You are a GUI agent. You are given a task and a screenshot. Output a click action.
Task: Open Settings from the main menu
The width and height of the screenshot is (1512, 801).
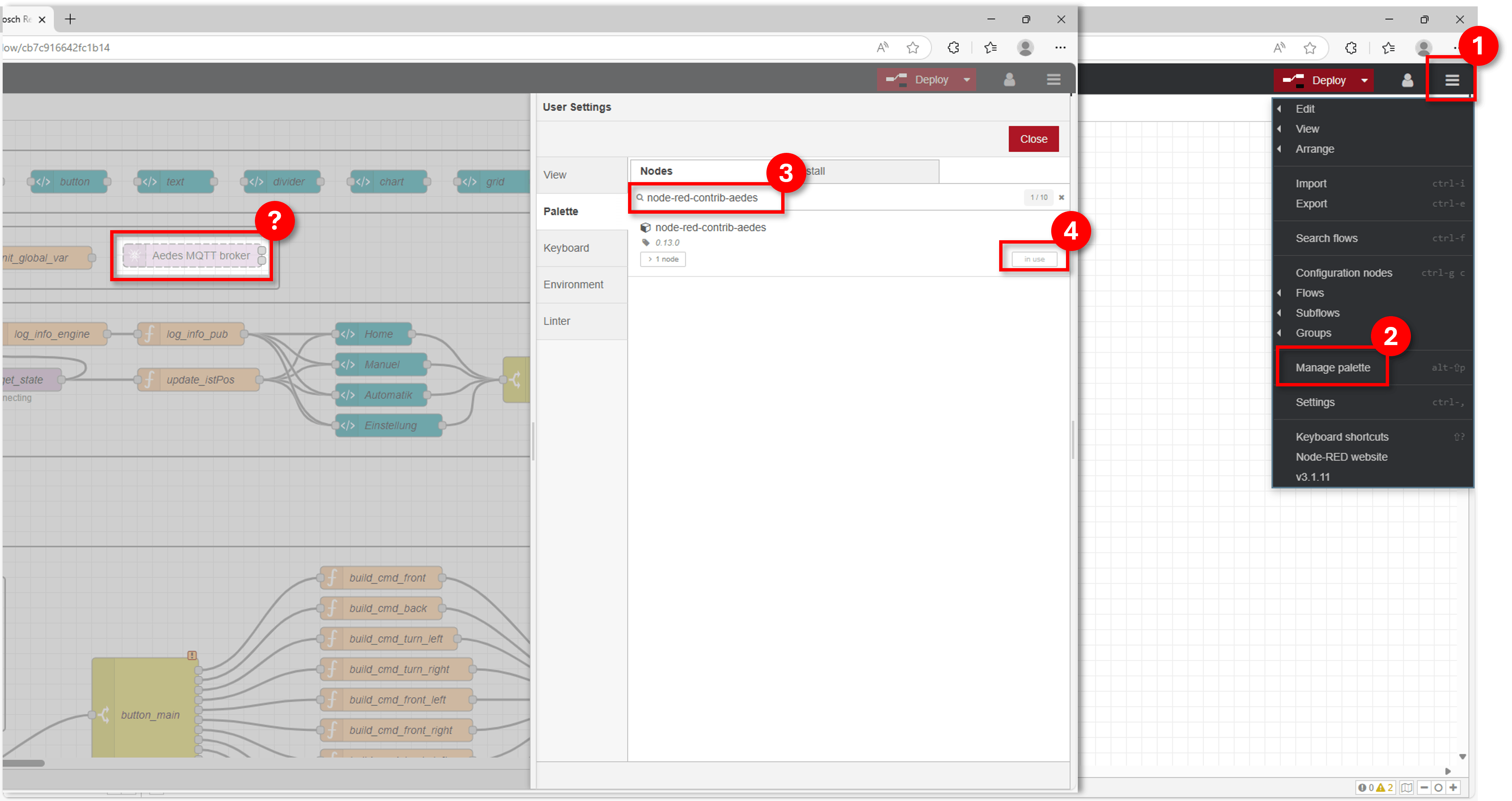[1372, 402]
